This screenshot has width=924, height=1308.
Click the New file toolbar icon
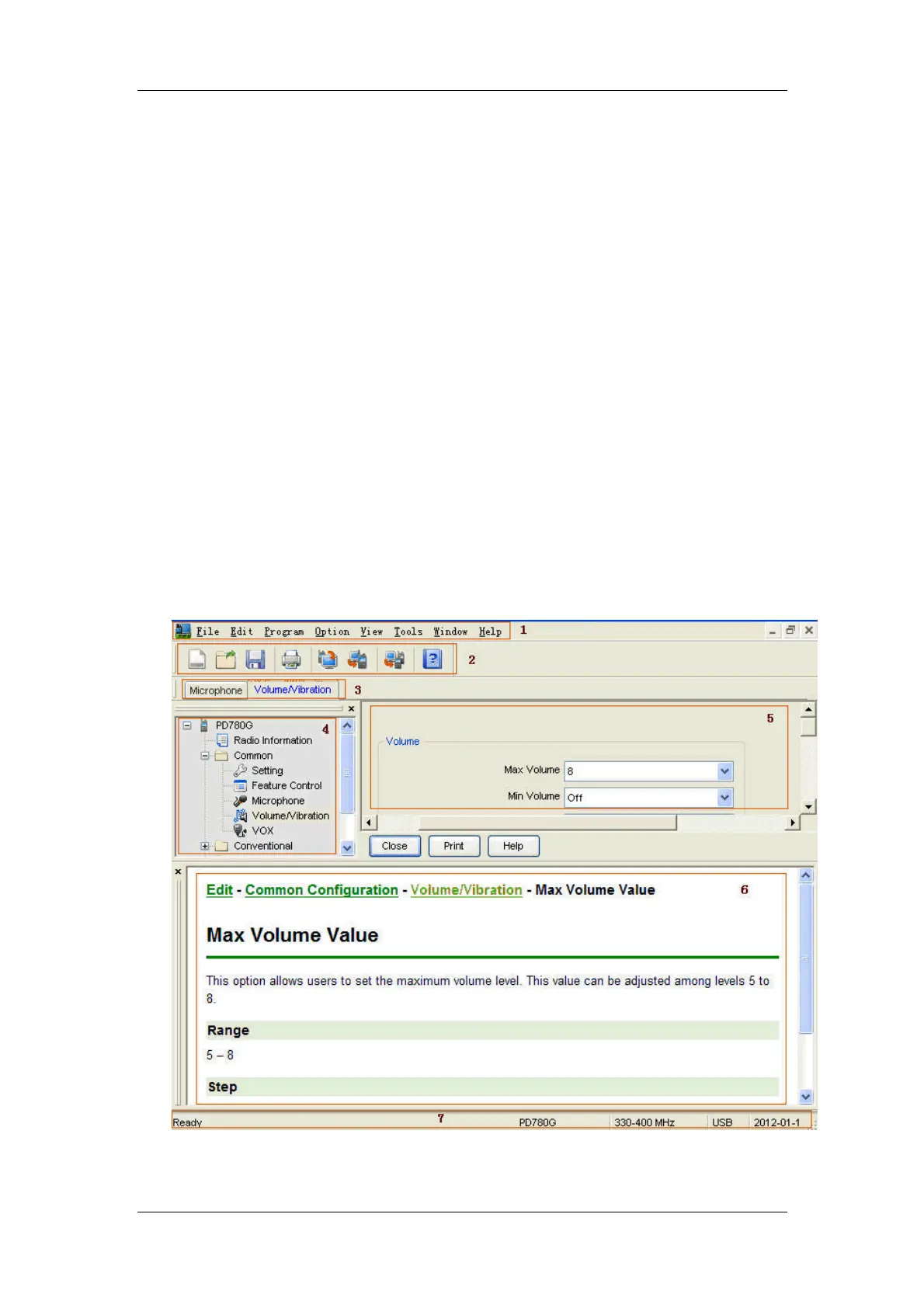(x=197, y=659)
